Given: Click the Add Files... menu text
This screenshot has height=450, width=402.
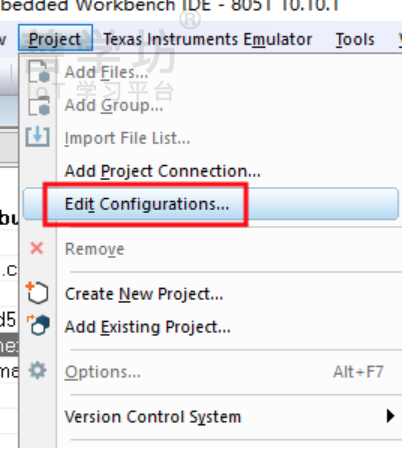Looking at the screenshot, I should point(106,72).
